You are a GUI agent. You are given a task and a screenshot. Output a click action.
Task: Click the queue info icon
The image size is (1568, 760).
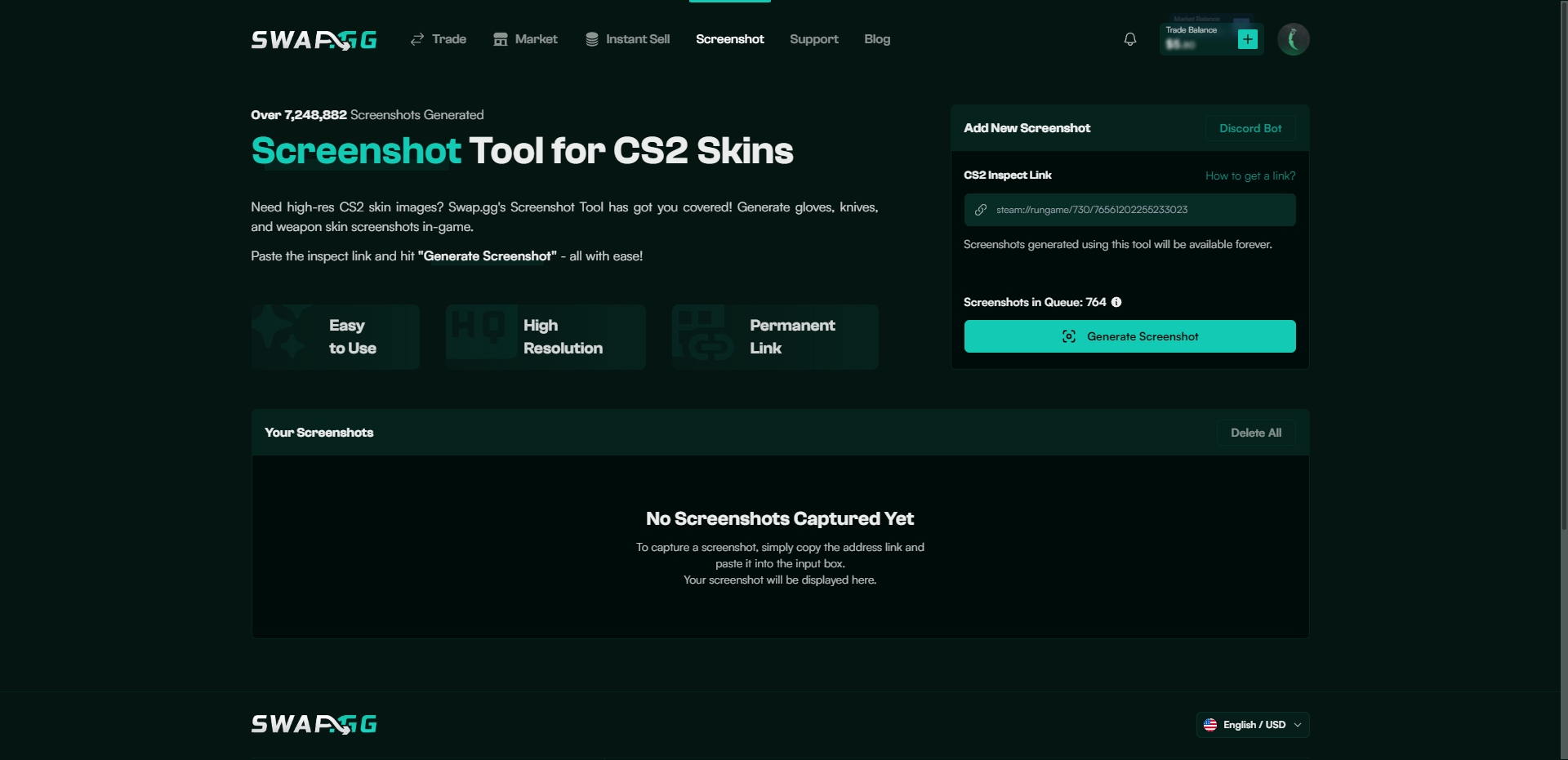pyautogui.click(x=1116, y=302)
